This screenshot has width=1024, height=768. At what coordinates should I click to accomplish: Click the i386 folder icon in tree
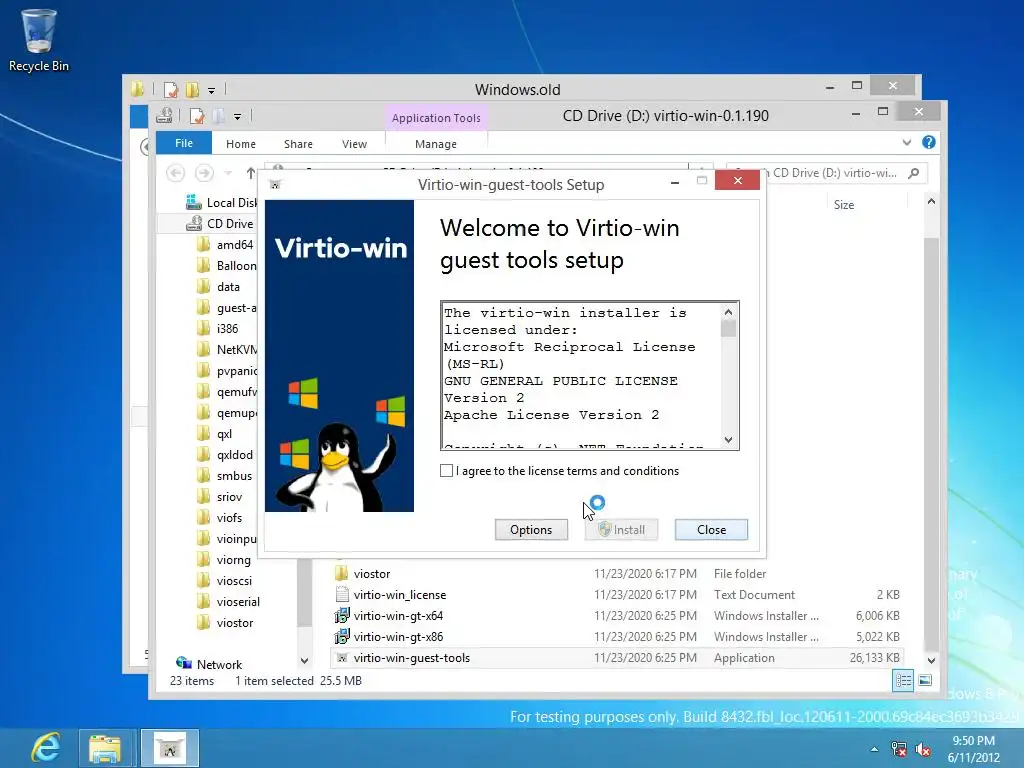[x=204, y=328]
